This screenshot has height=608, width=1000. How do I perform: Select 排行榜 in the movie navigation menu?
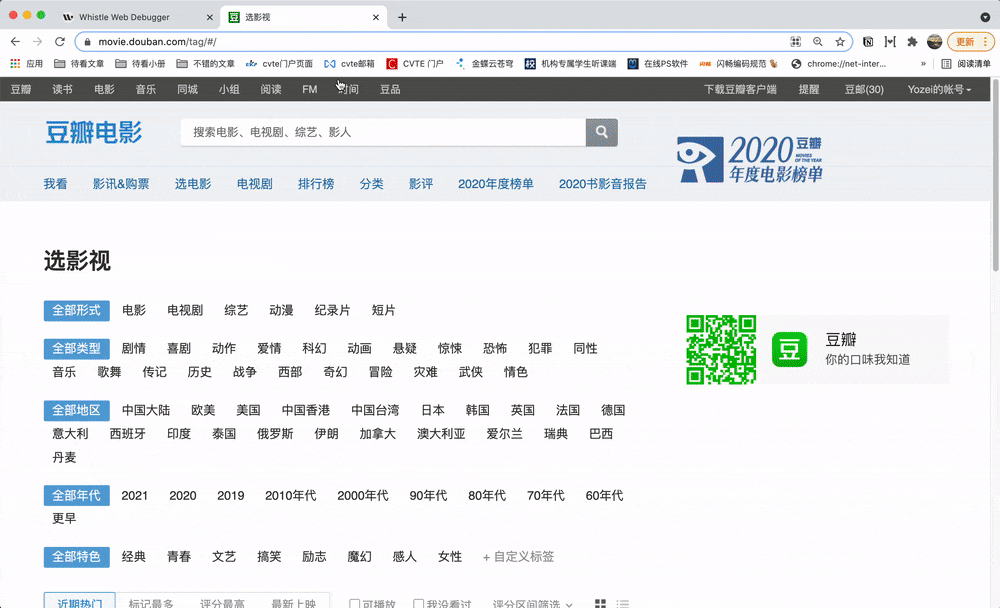(315, 184)
